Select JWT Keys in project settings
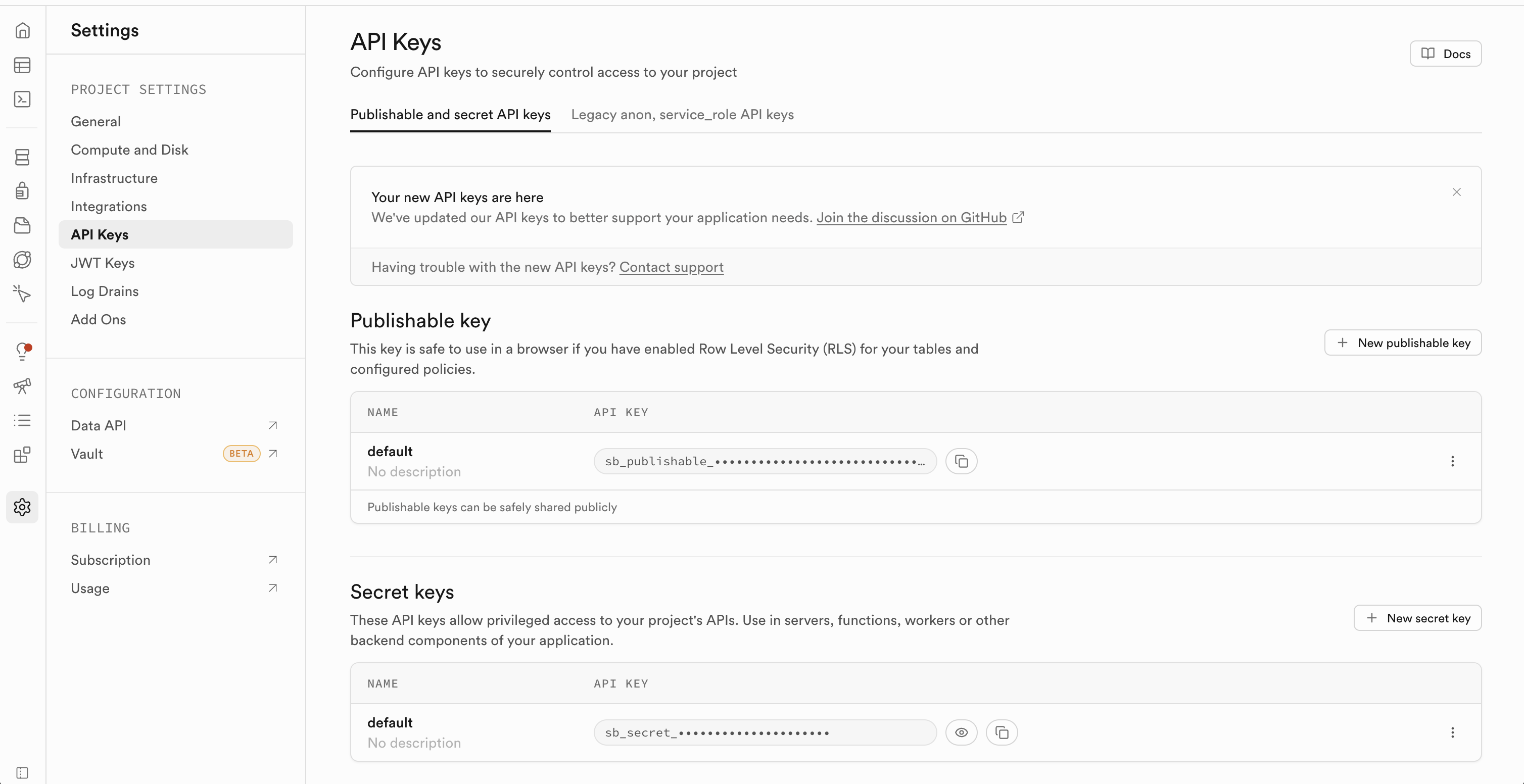The height and width of the screenshot is (784, 1524). (103, 263)
